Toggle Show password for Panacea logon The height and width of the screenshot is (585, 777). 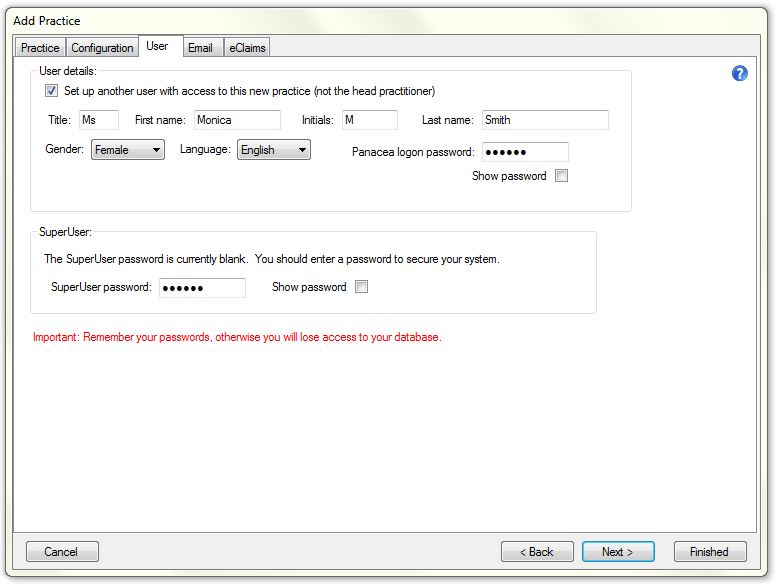click(x=561, y=176)
